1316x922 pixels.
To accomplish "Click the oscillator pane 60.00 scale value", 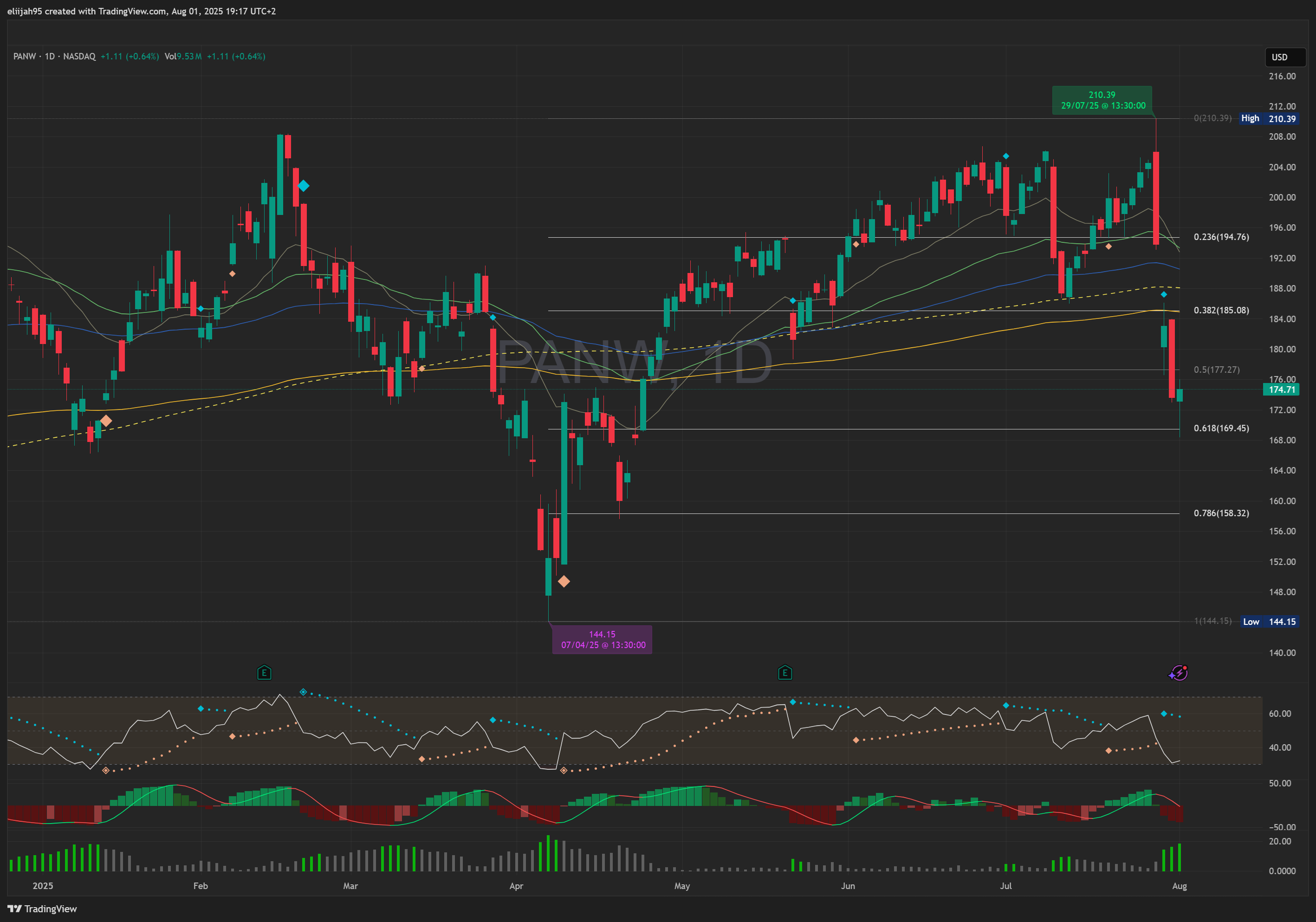I will coord(1280,714).
